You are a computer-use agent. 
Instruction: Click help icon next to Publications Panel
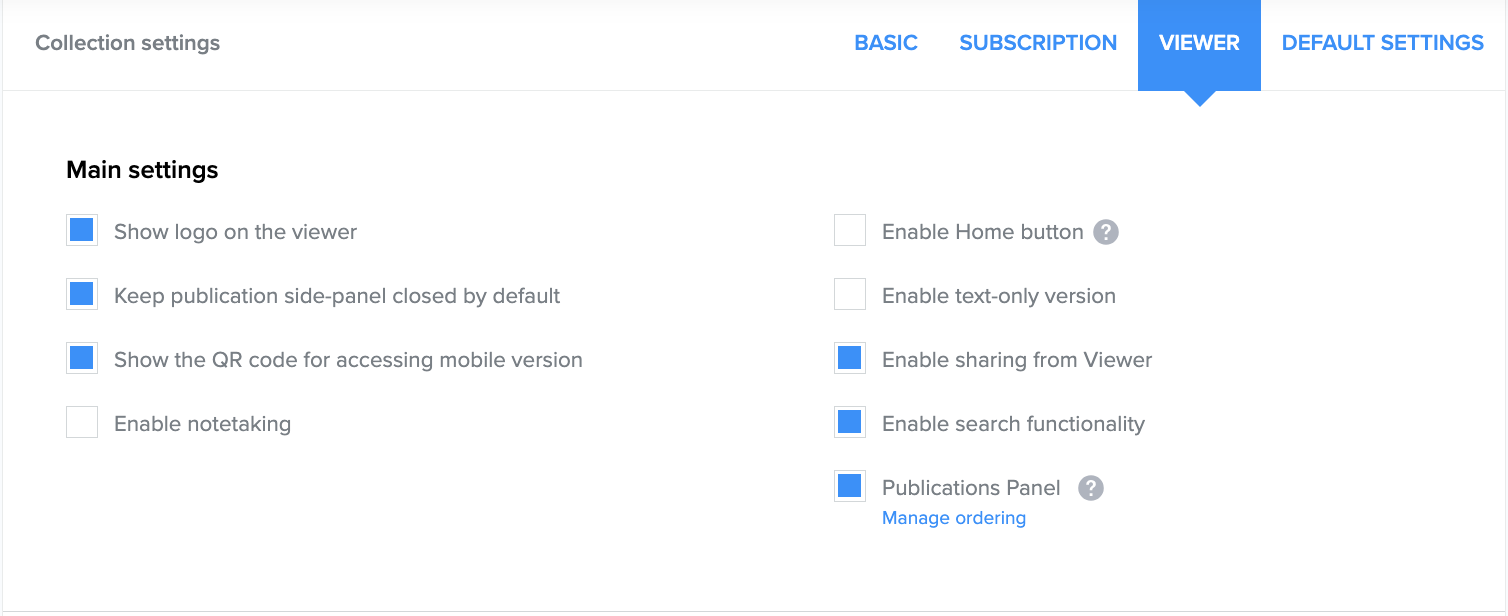coord(1091,488)
